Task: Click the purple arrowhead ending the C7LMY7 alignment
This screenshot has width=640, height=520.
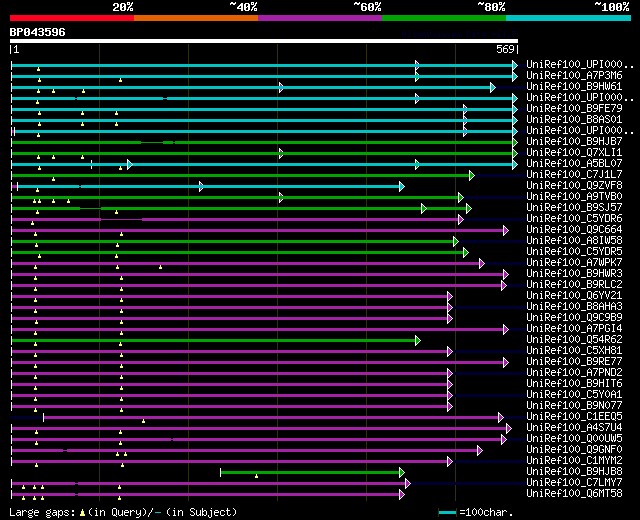Action: (x=408, y=484)
